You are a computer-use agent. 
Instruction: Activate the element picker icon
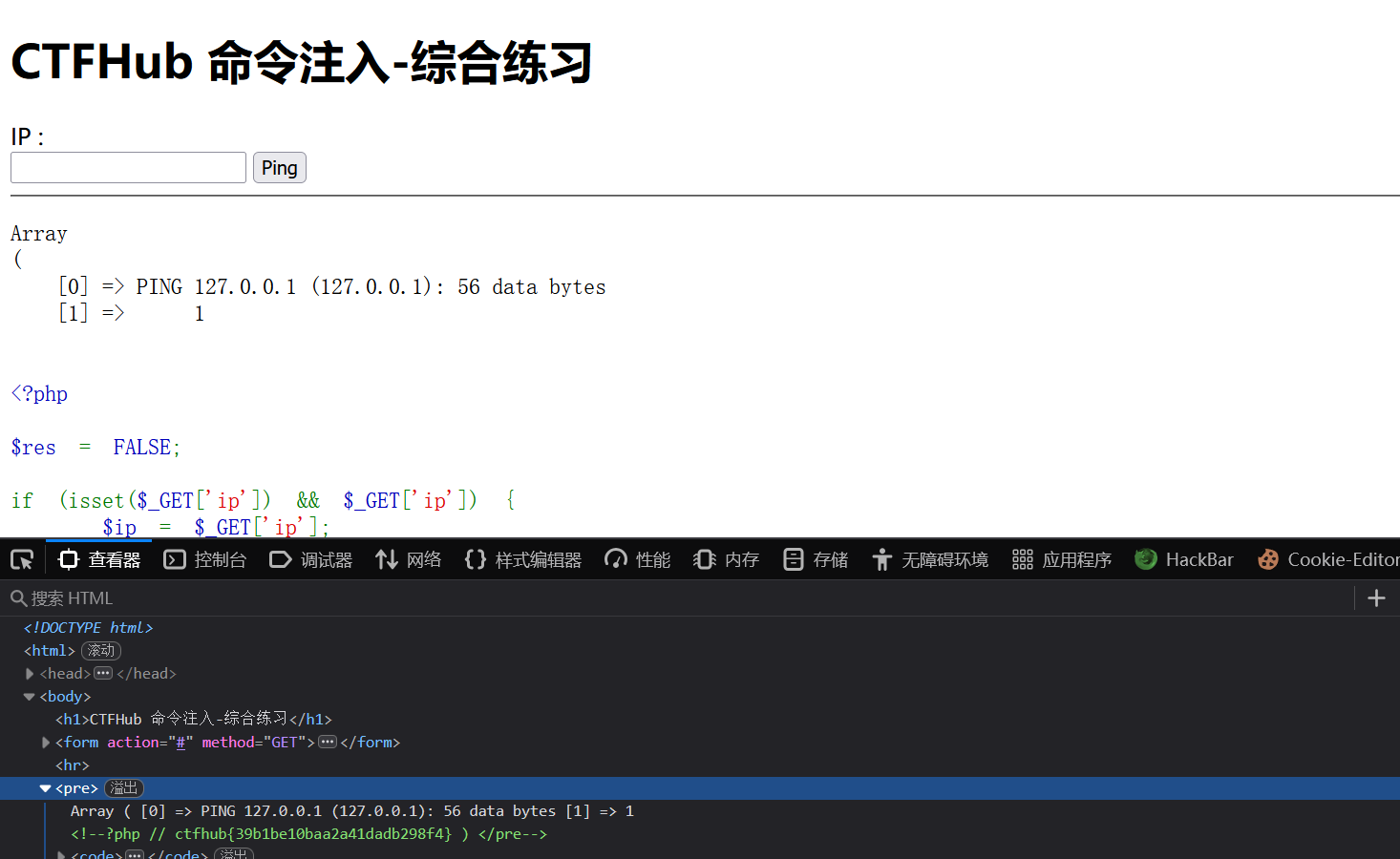pyautogui.click(x=22, y=559)
